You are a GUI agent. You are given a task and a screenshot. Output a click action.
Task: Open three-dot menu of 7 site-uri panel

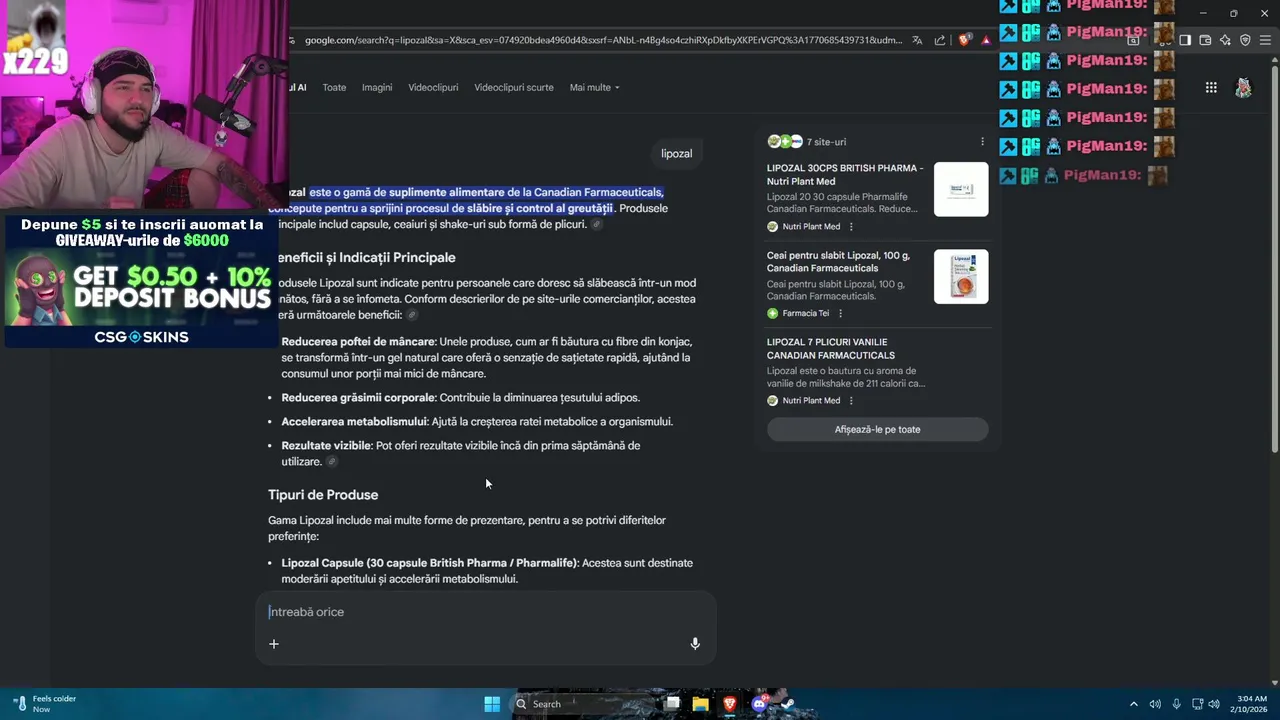982,142
